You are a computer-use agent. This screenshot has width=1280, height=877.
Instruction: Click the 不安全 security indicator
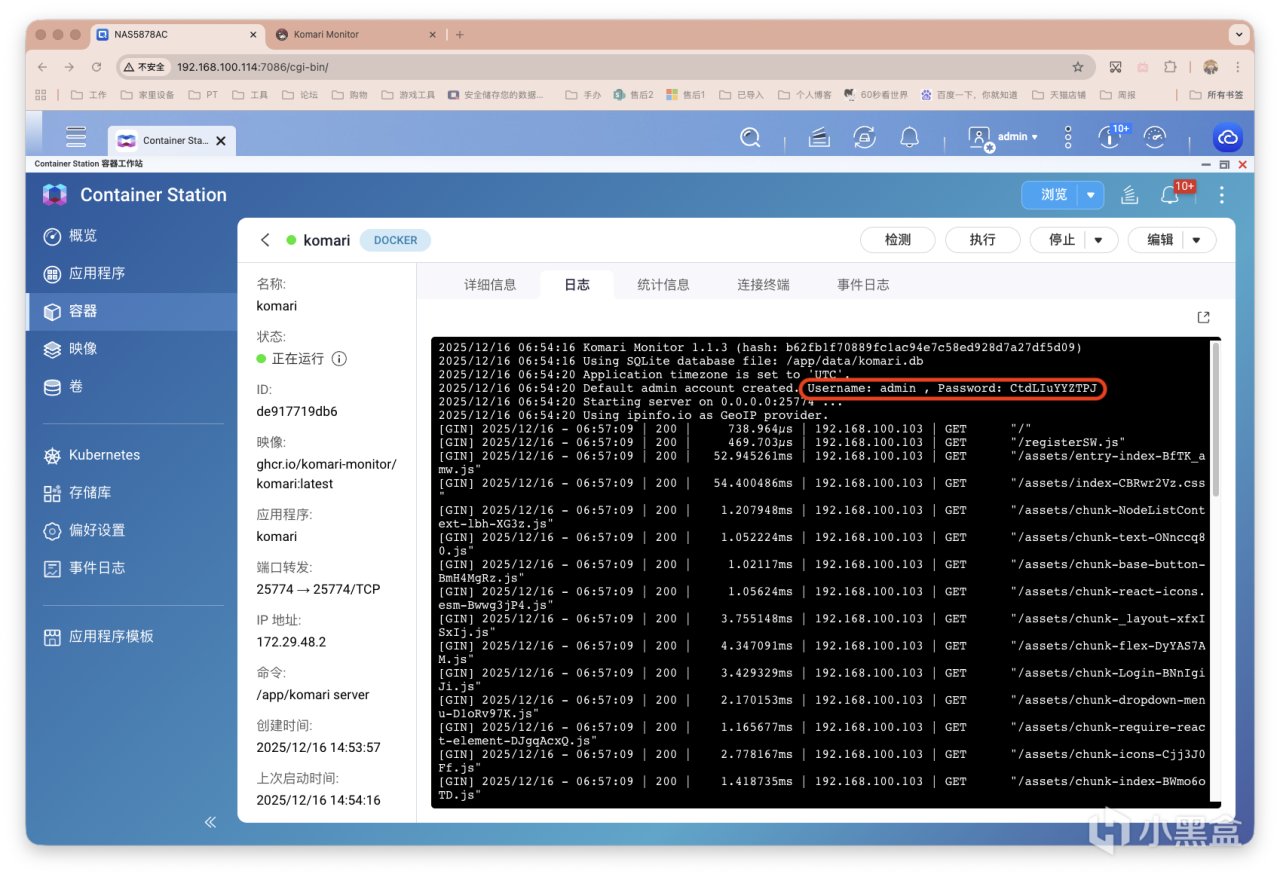(x=144, y=67)
